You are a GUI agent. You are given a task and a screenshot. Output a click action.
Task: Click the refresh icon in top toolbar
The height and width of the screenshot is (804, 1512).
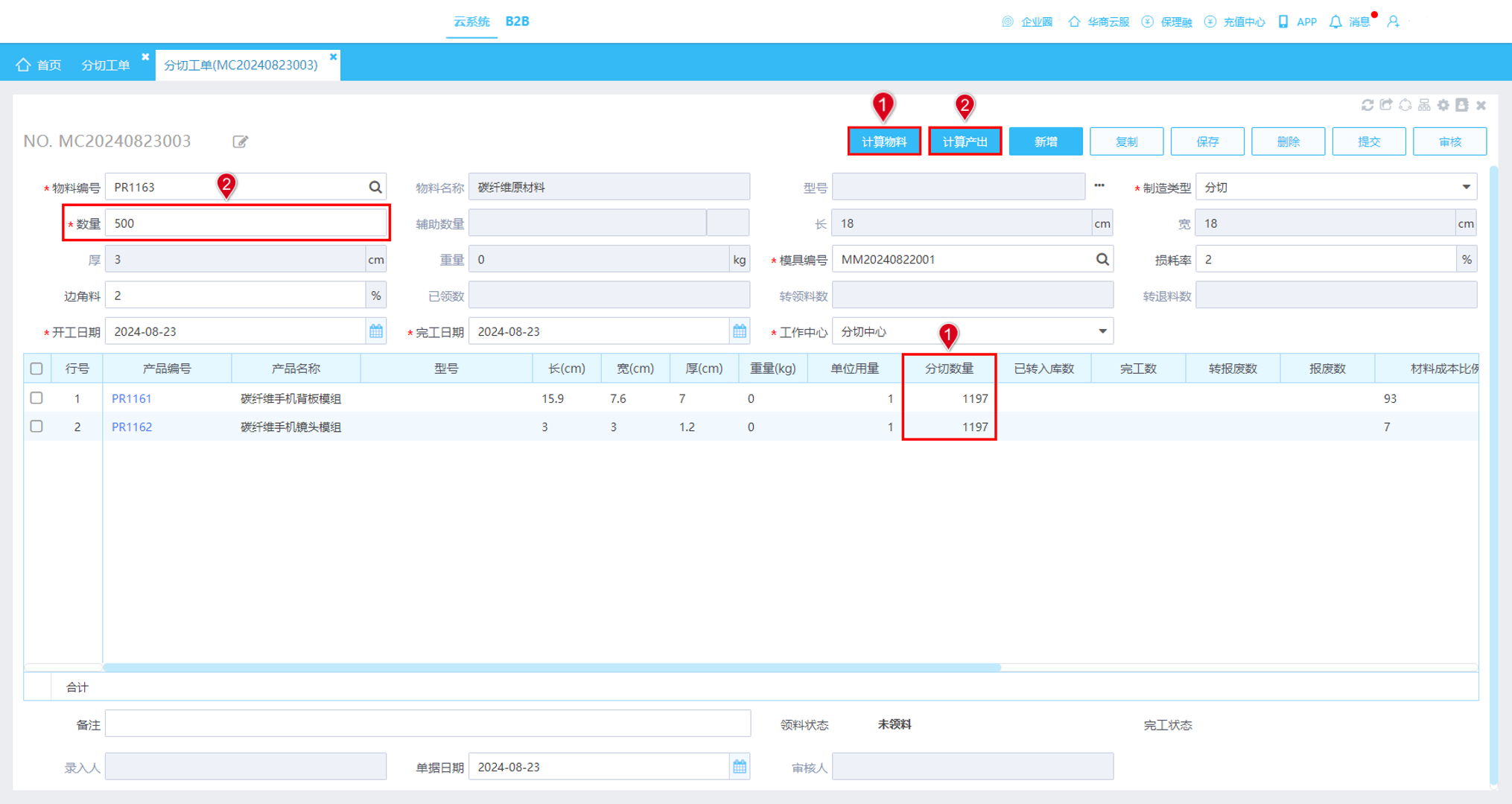[1368, 105]
